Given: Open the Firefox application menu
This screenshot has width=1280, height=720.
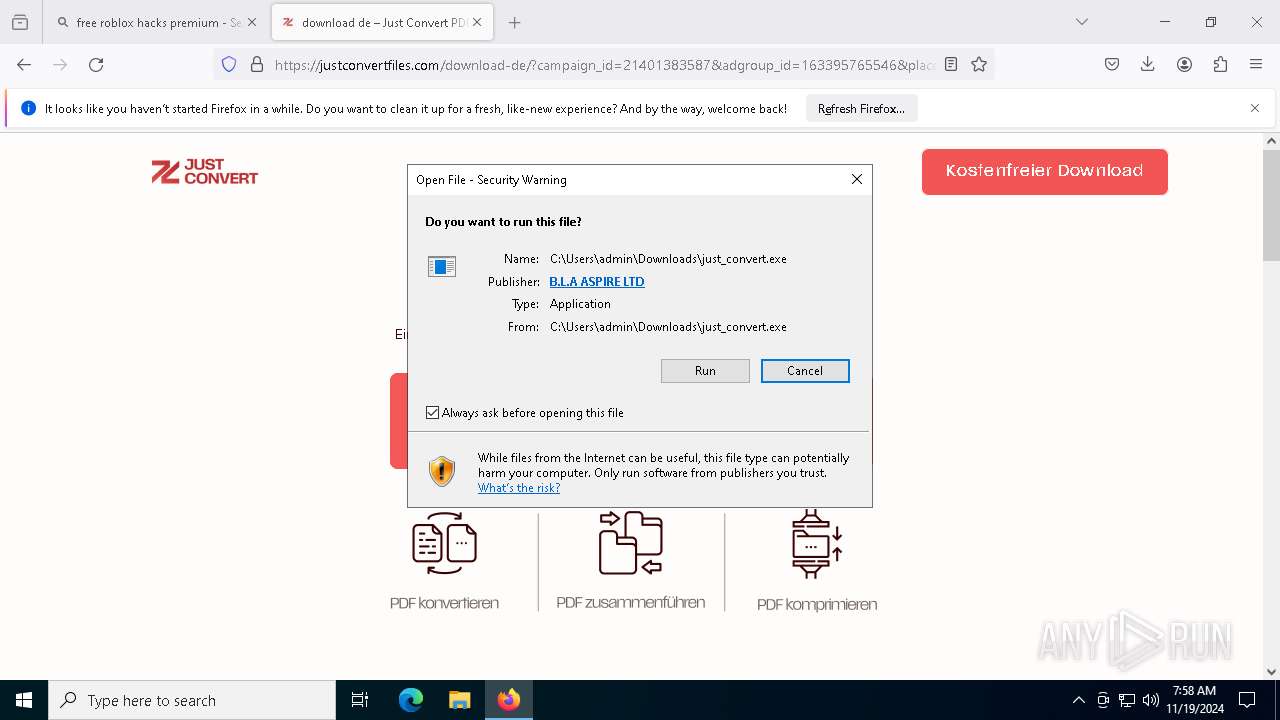Looking at the screenshot, I should (x=1256, y=65).
